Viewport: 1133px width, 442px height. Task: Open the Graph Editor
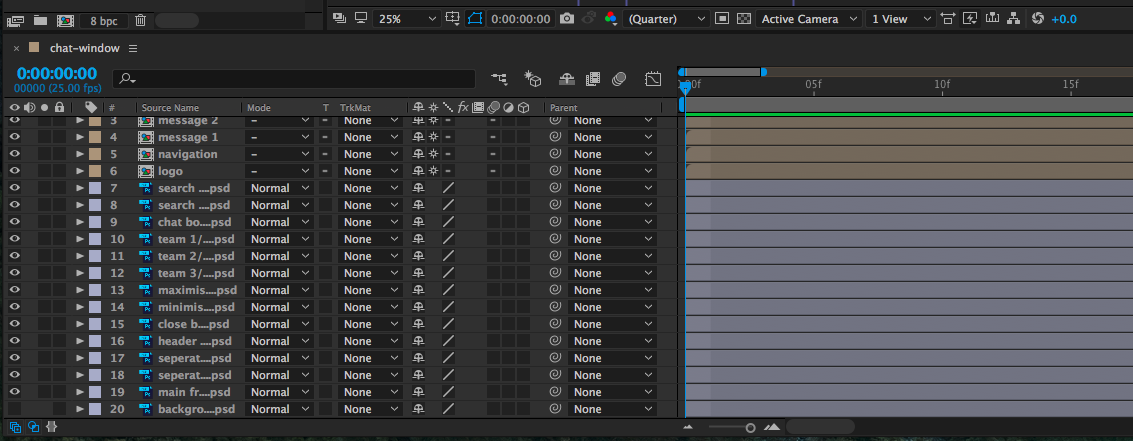[653, 78]
